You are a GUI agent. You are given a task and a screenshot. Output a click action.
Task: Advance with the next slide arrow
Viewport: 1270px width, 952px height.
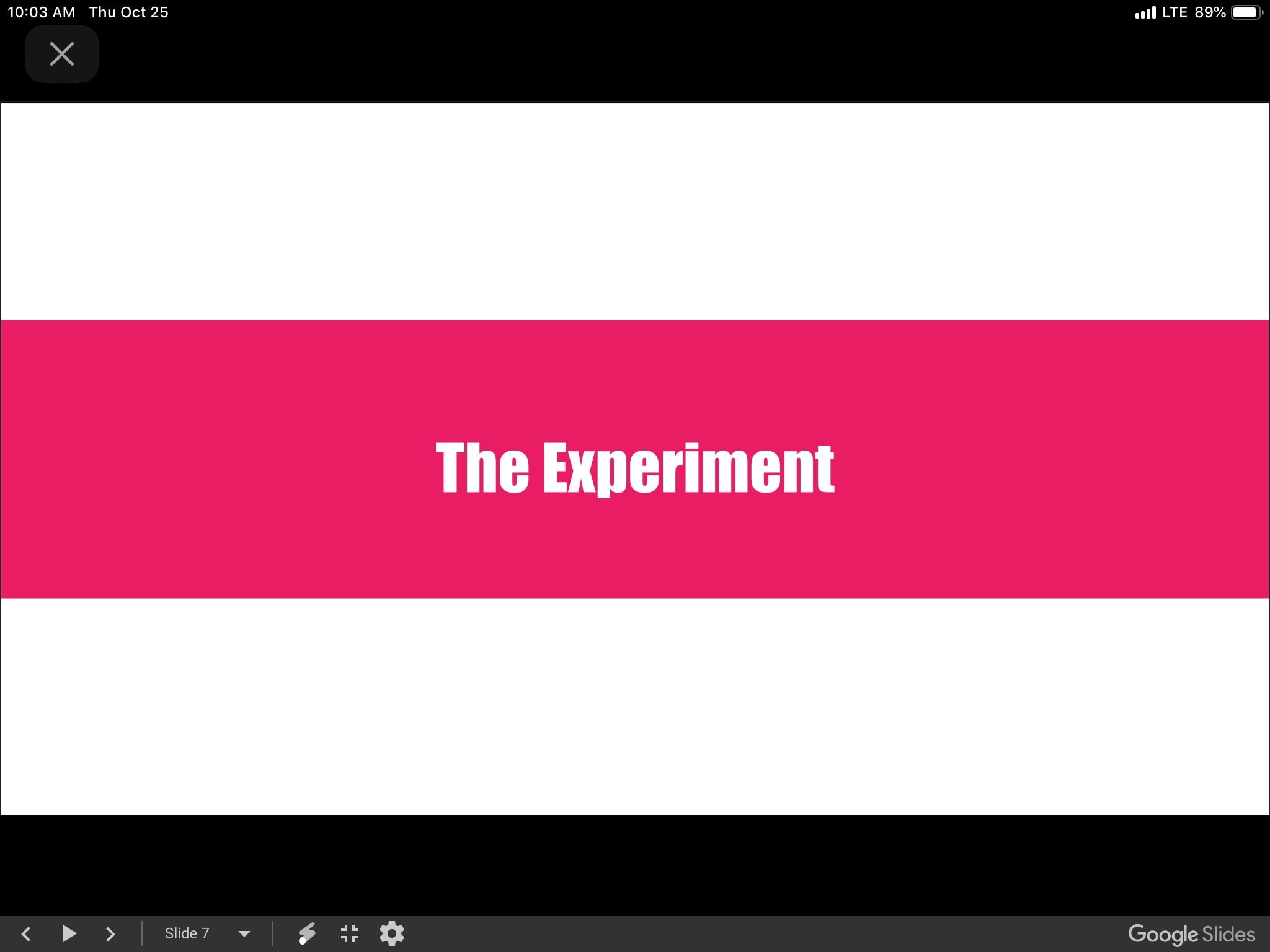(110, 933)
